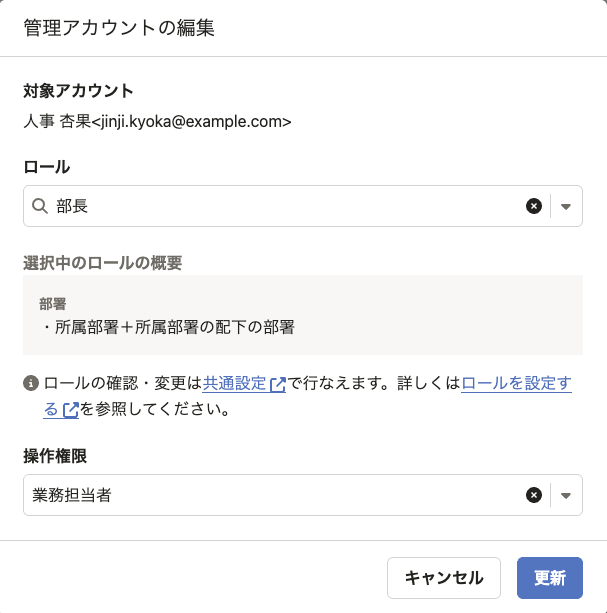This screenshot has height=613, width=607.
Task: Click the 操作権限 field label
Action: click(55, 456)
